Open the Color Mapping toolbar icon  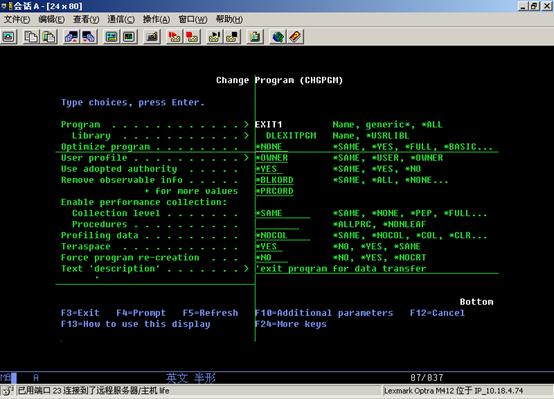pos(129,37)
